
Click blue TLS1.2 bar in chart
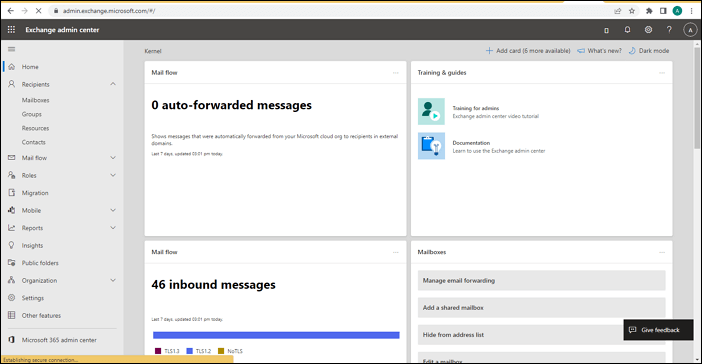276,335
